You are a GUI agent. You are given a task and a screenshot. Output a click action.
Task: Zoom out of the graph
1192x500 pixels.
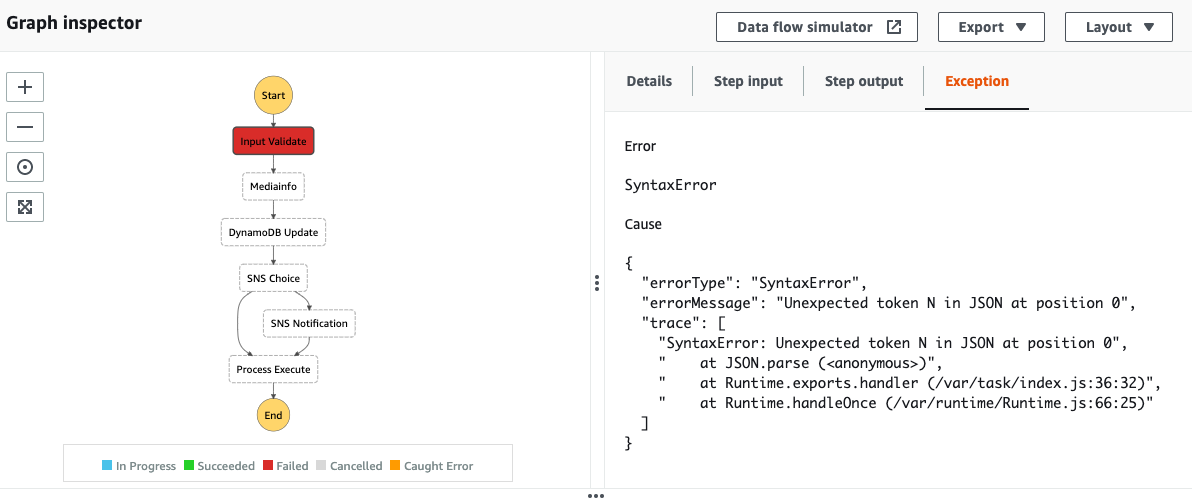pyautogui.click(x=25, y=126)
